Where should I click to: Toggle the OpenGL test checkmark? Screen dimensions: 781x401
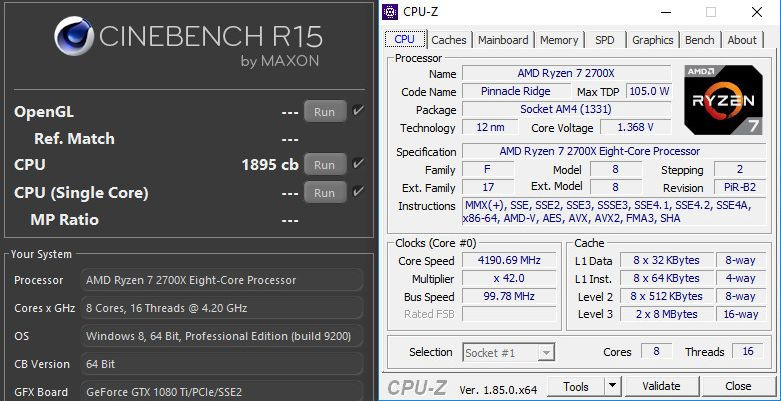coord(359,111)
